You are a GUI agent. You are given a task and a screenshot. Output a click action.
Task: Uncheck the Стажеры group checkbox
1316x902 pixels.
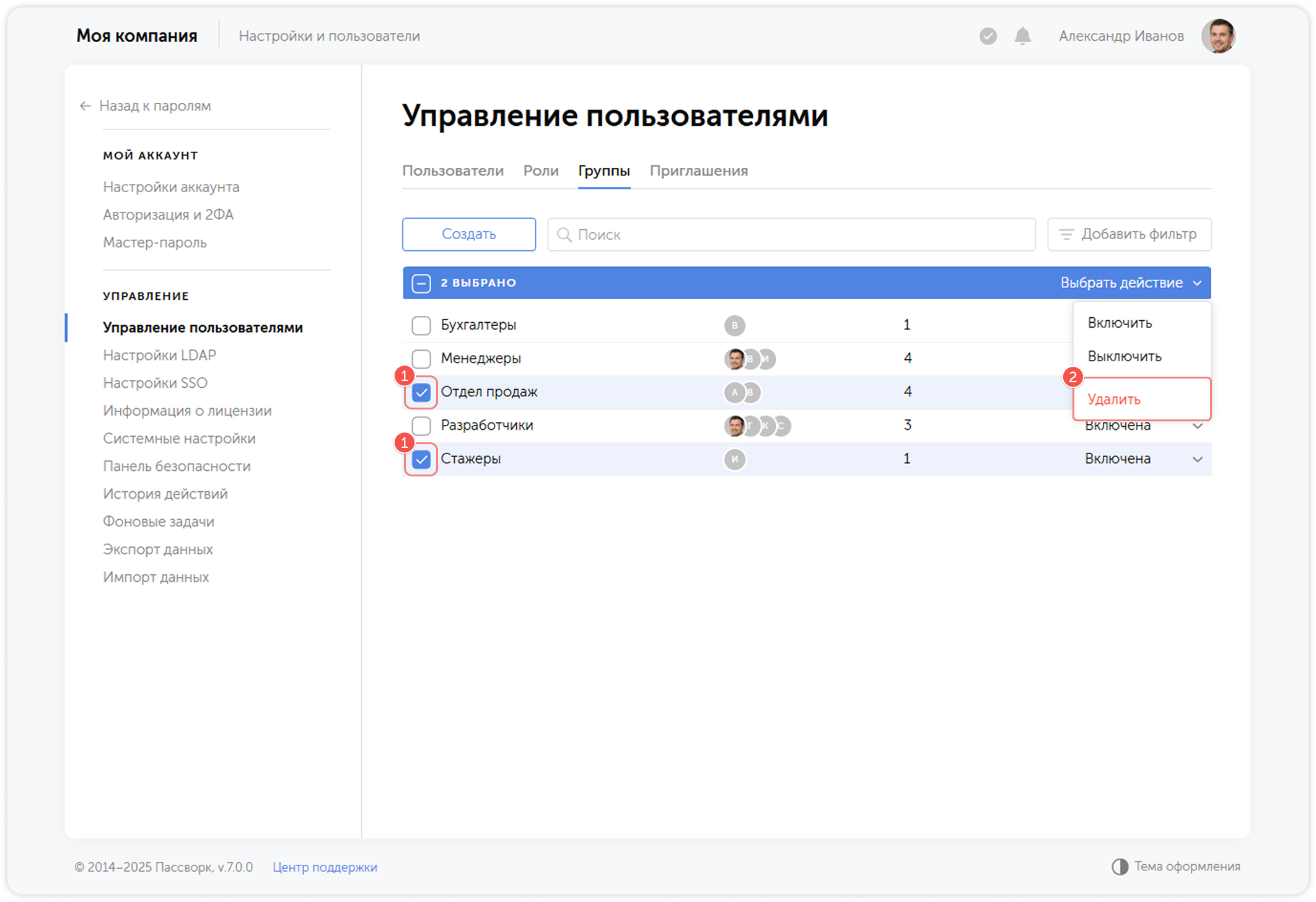421,459
